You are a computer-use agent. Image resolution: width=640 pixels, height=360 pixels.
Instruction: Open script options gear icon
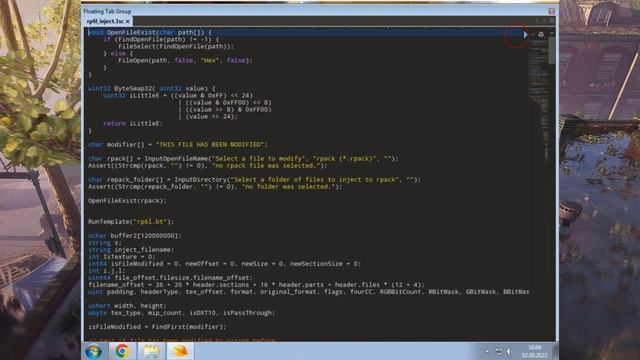click(541, 35)
